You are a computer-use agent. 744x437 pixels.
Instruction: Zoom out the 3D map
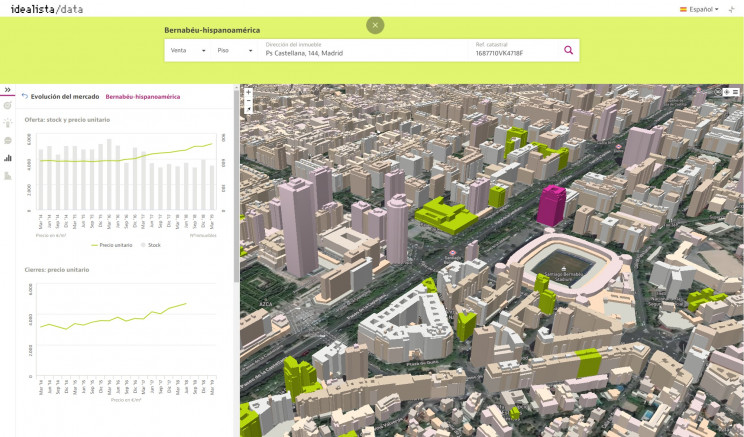coord(248,101)
